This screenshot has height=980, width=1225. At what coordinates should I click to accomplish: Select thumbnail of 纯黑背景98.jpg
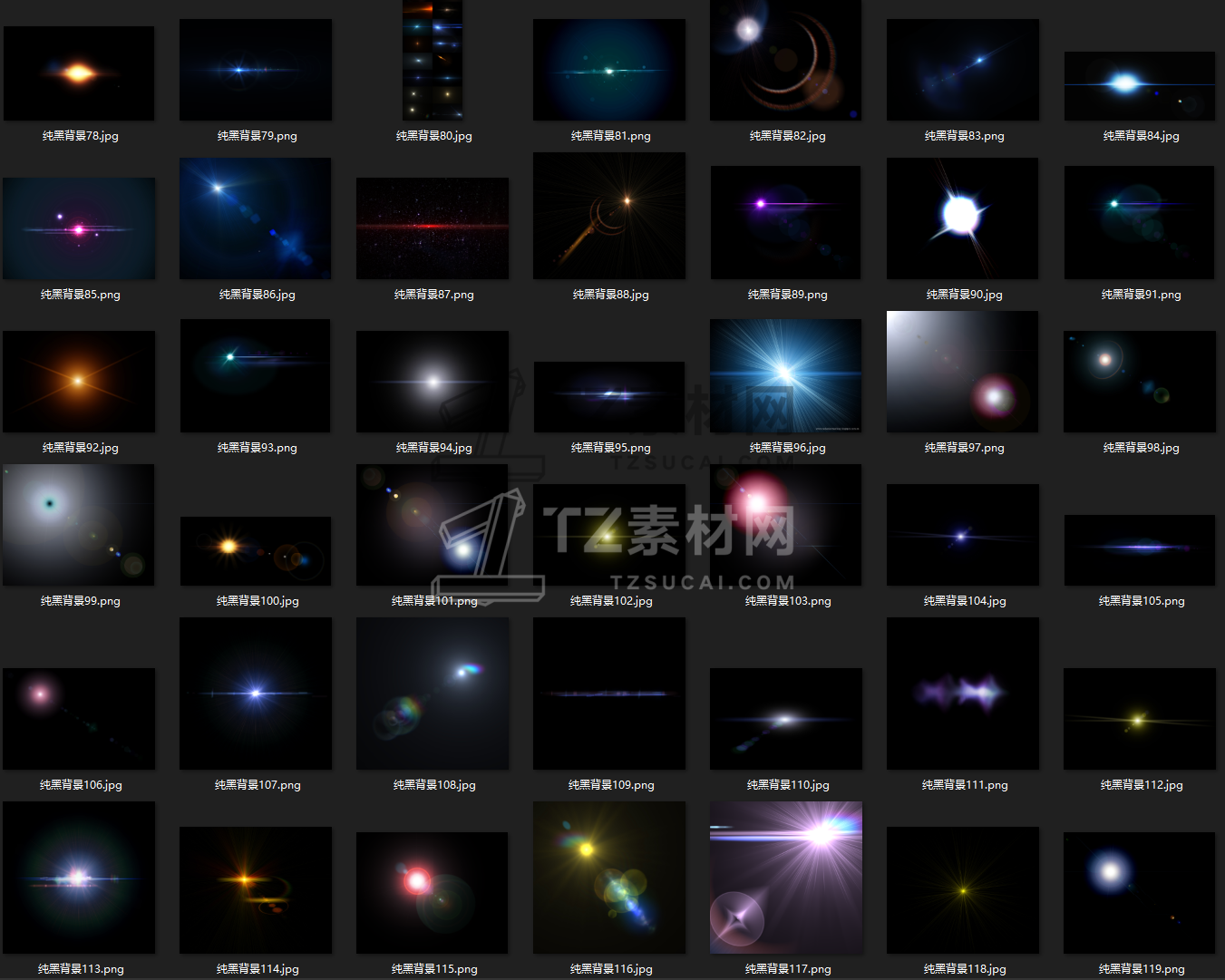point(1140,382)
